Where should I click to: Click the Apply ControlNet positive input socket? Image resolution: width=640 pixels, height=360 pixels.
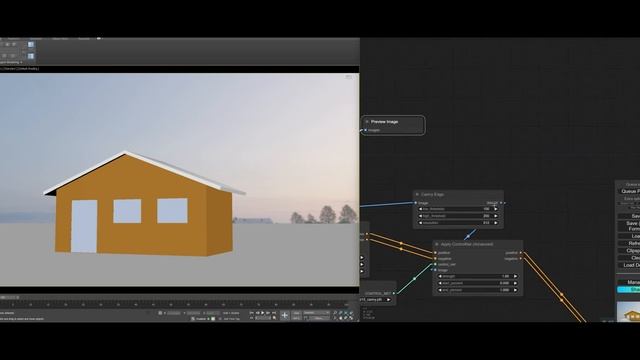coord(436,253)
